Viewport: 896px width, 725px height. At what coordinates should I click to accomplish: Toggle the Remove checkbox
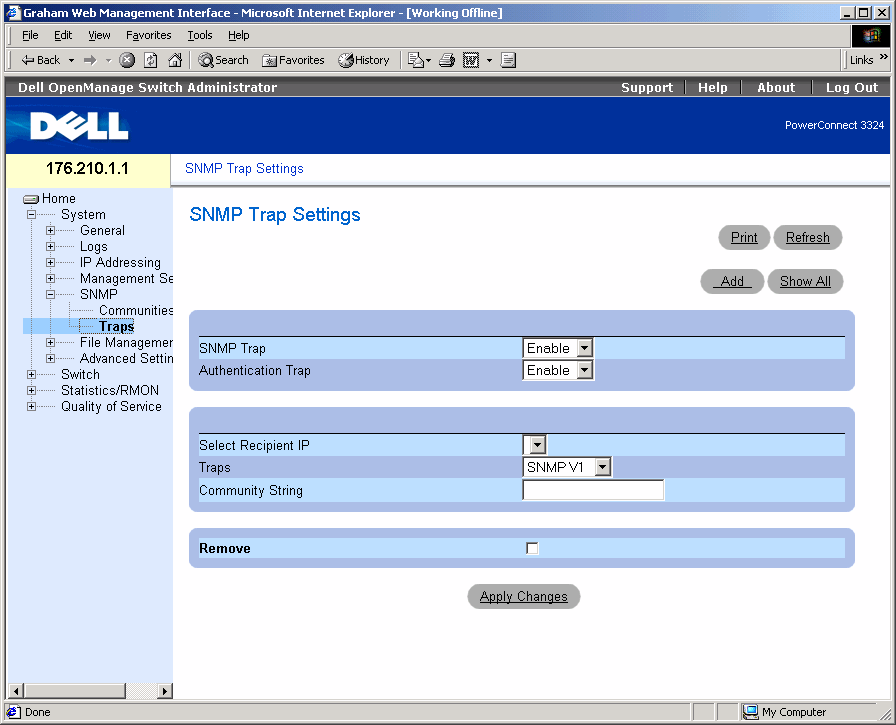(532, 548)
